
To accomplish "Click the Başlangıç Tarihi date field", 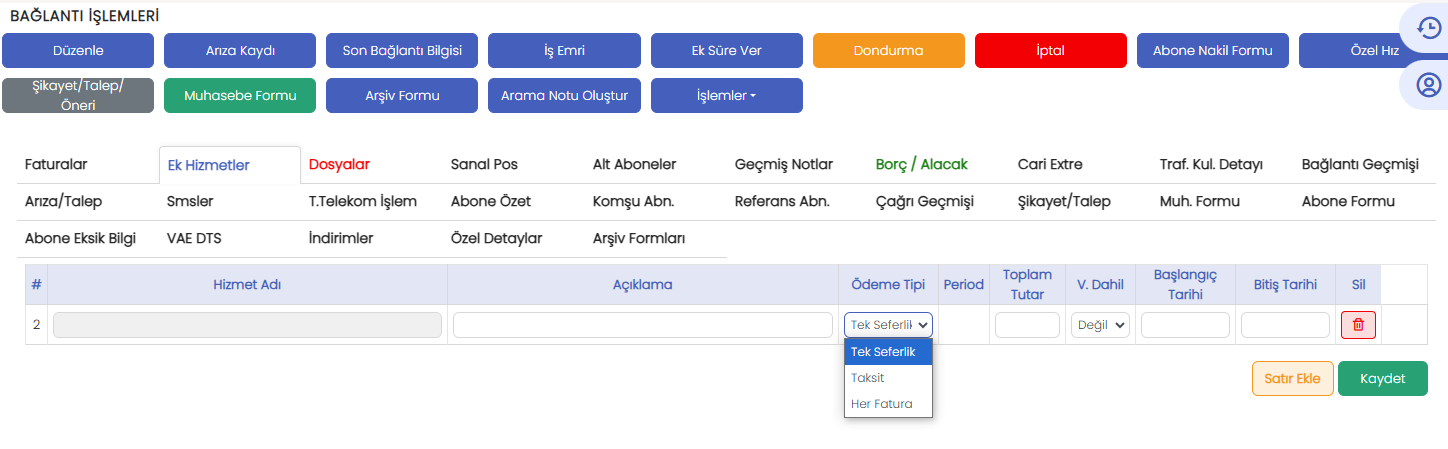I will (1185, 325).
